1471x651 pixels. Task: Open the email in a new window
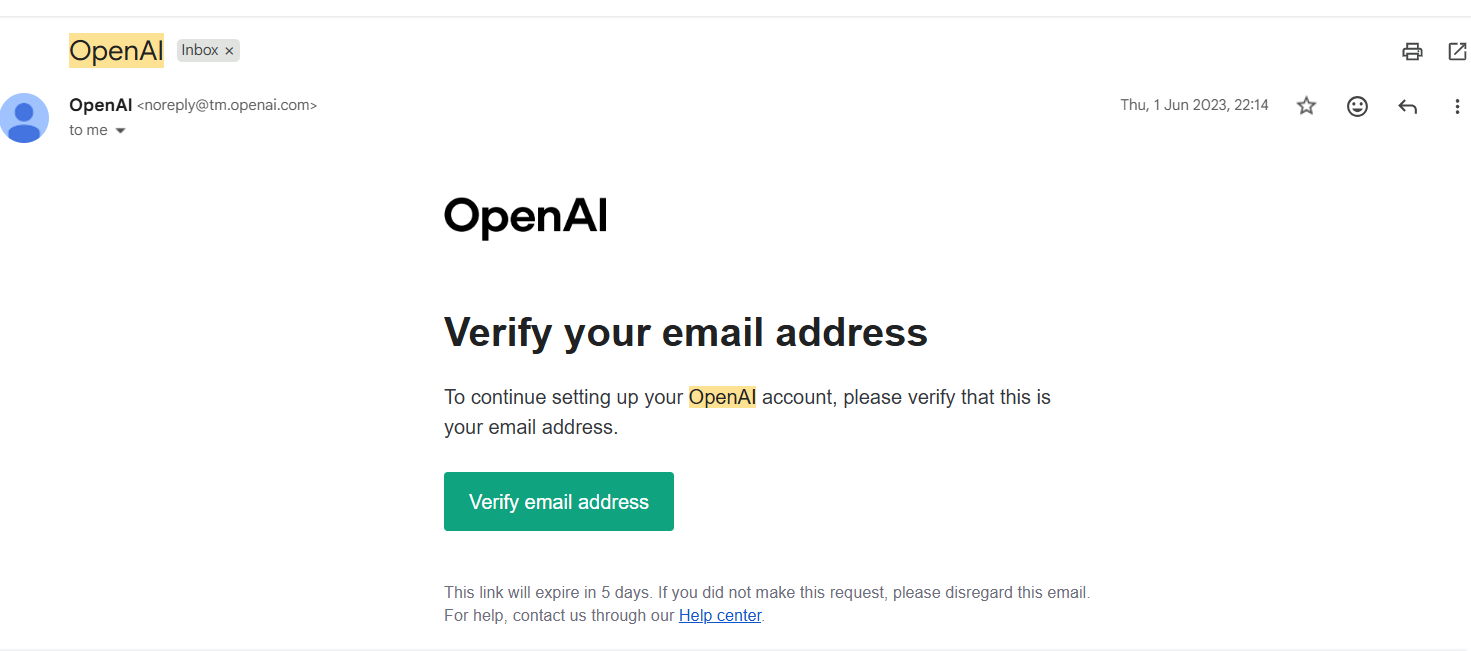(1457, 51)
